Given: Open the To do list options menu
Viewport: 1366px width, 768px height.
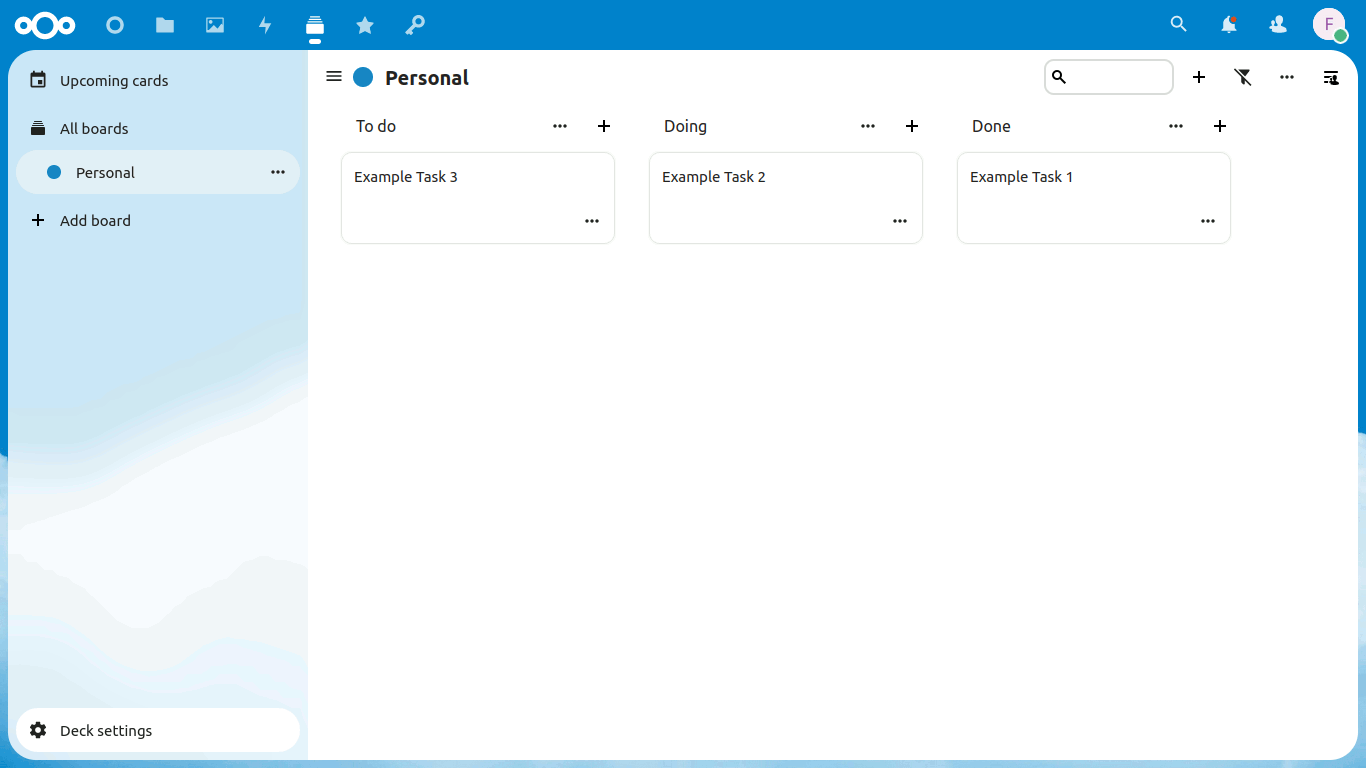Looking at the screenshot, I should (560, 126).
